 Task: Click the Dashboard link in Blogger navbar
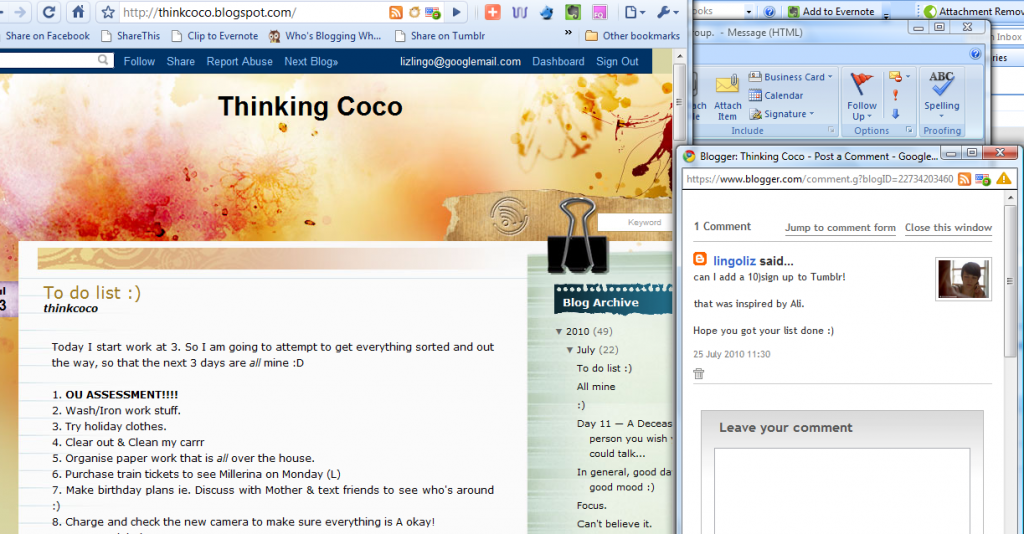(558, 61)
